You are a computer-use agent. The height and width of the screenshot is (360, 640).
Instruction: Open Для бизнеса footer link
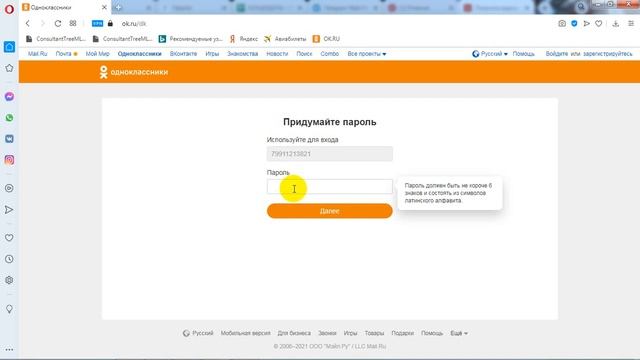pyautogui.click(x=294, y=333)
